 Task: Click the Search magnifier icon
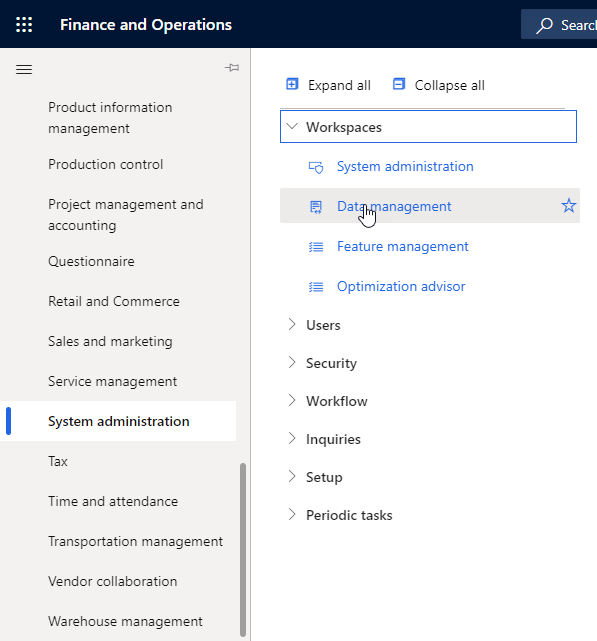tap(544, 25)
